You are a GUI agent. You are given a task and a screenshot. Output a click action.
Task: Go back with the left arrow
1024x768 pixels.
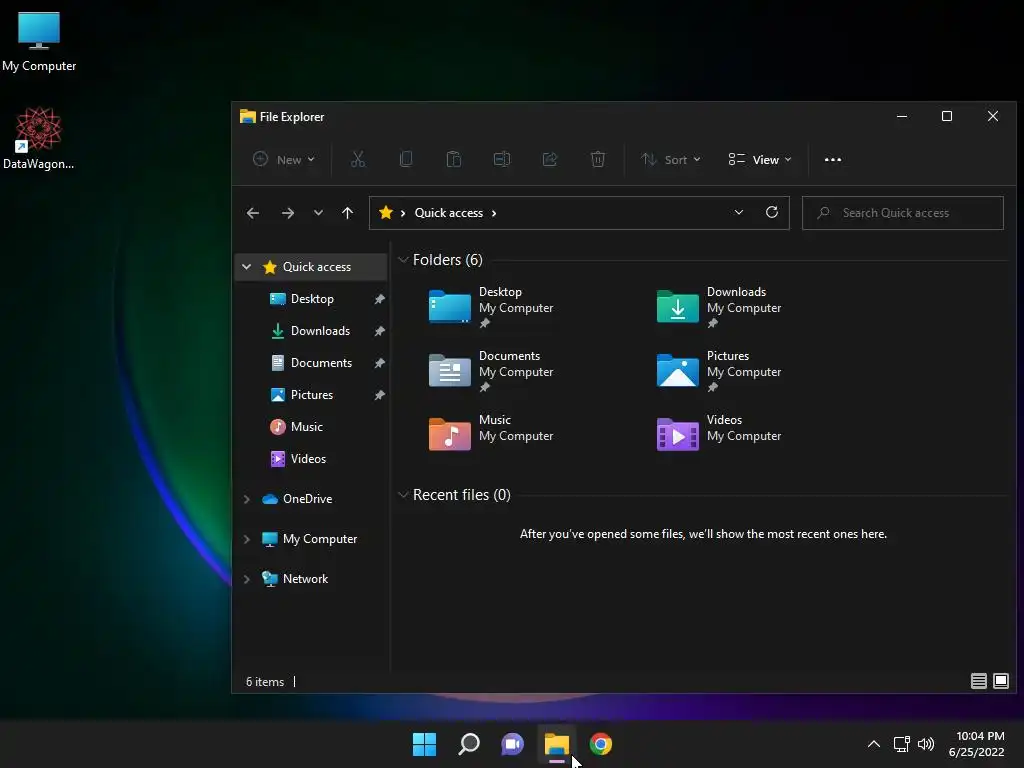pos(253,213)
